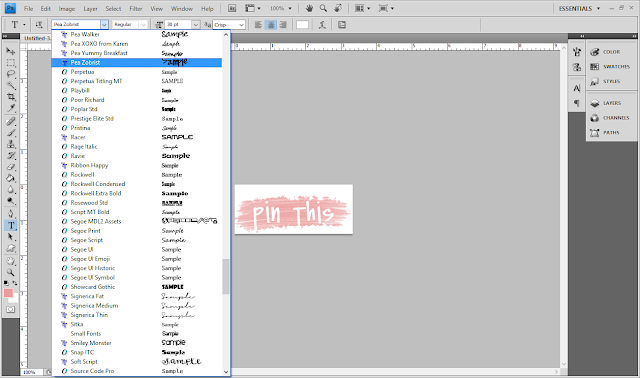Select the Horizontal Type tool
The width and height of the screenshot is (640, 378).
pos(11,225)
